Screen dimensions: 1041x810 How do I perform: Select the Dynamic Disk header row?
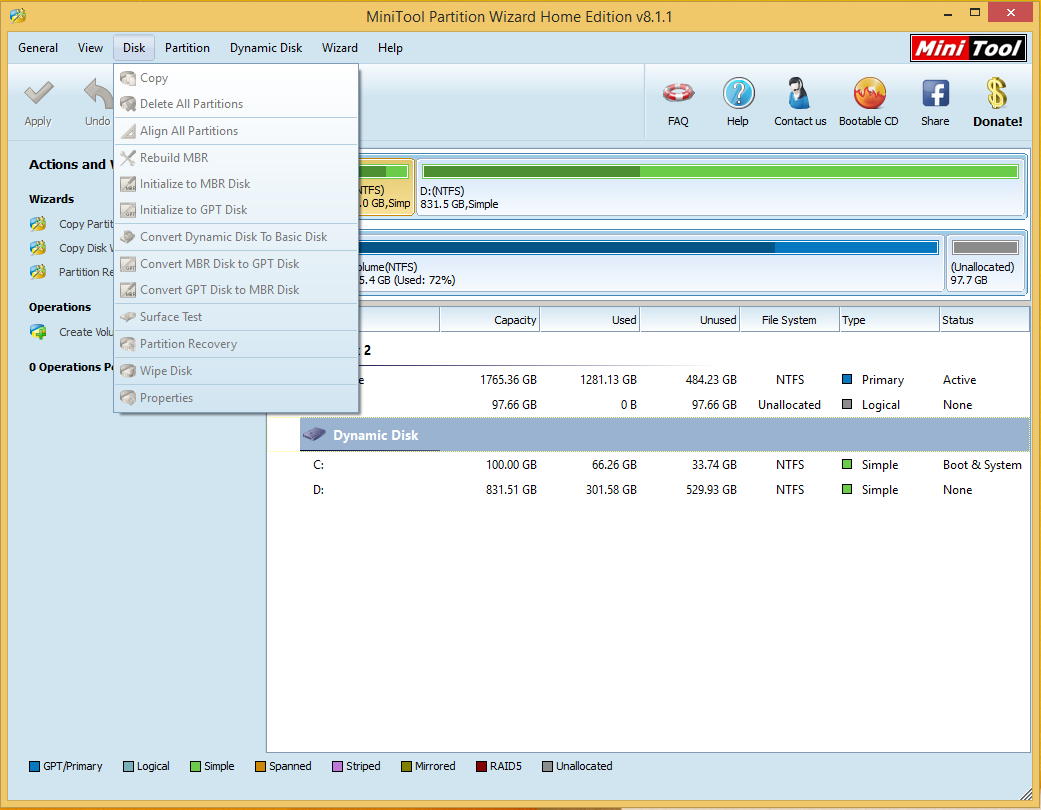coord(665,435)
